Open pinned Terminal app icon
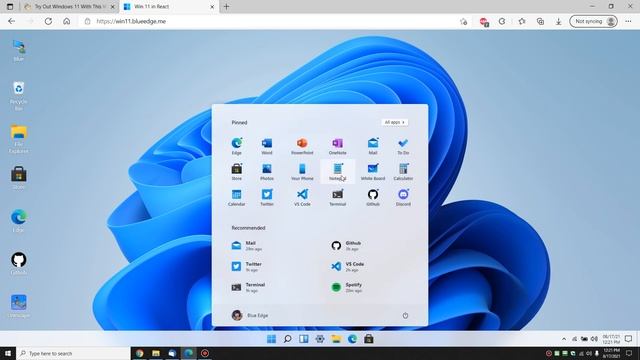 click(338, 198)
